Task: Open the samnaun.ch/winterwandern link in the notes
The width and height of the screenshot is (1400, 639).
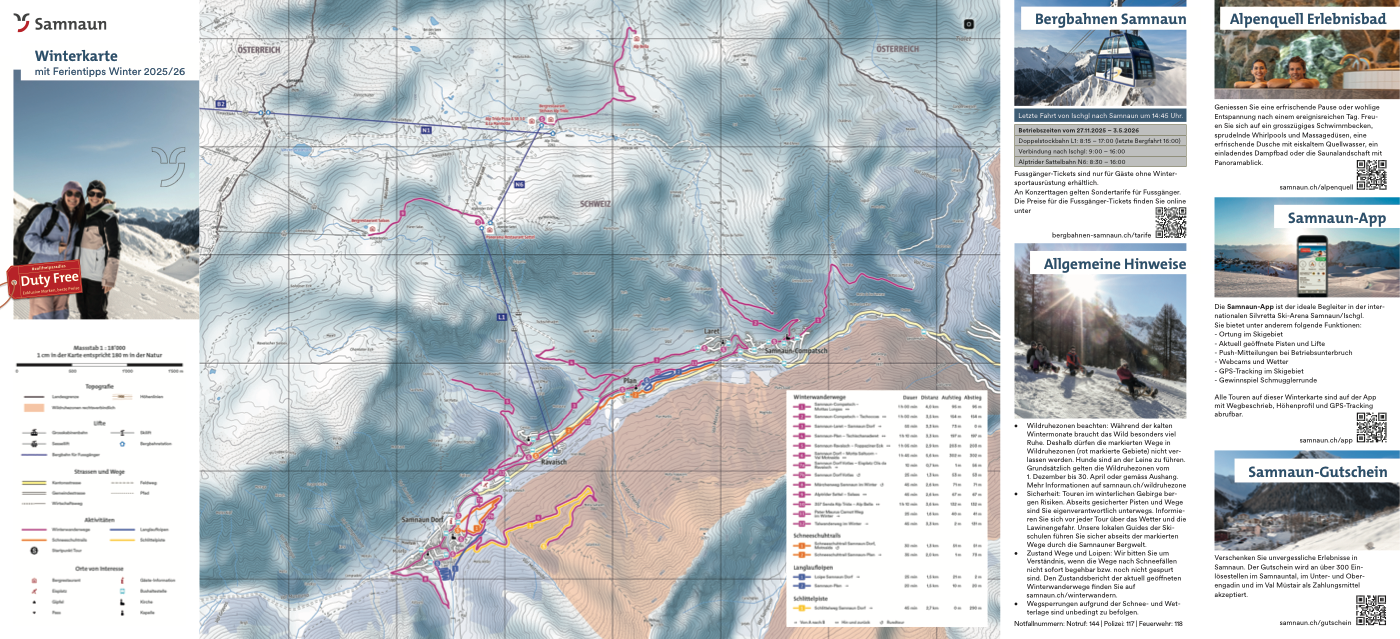Action: coord(1072,595)
